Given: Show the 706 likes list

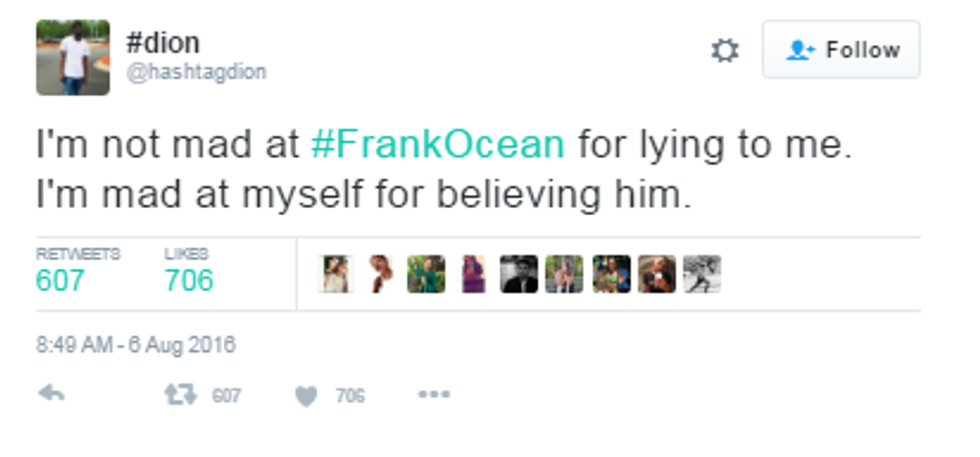Looking at the screenshot, I should tap(189, 280).
